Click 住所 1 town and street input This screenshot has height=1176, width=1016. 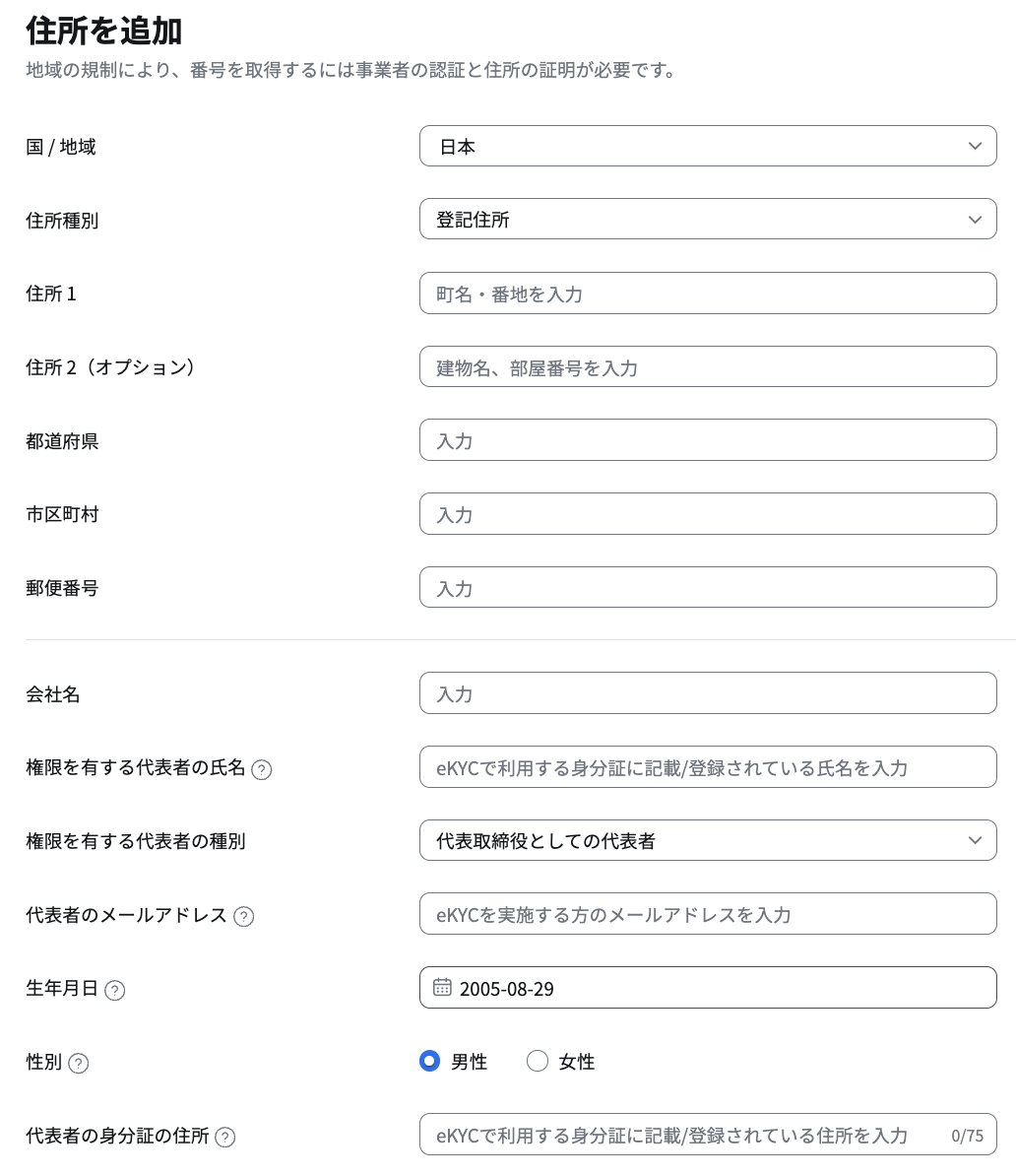pos(708,294)
